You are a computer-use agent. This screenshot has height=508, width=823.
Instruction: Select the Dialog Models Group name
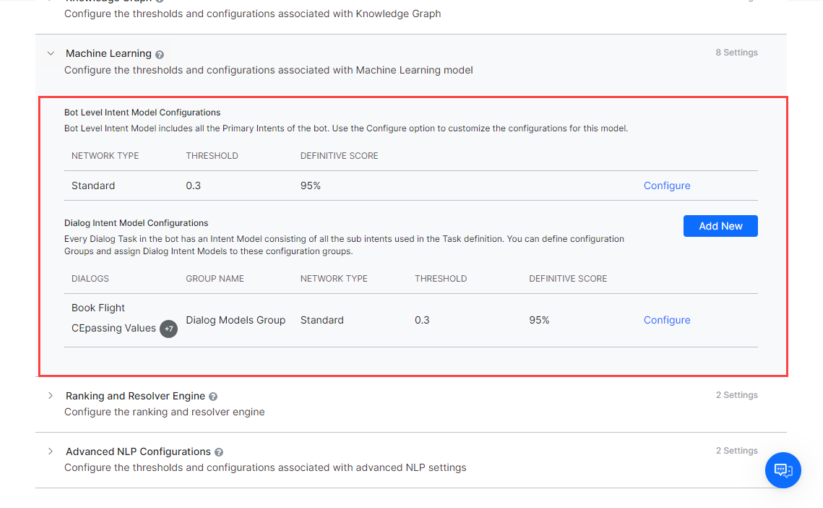point(235,320)
